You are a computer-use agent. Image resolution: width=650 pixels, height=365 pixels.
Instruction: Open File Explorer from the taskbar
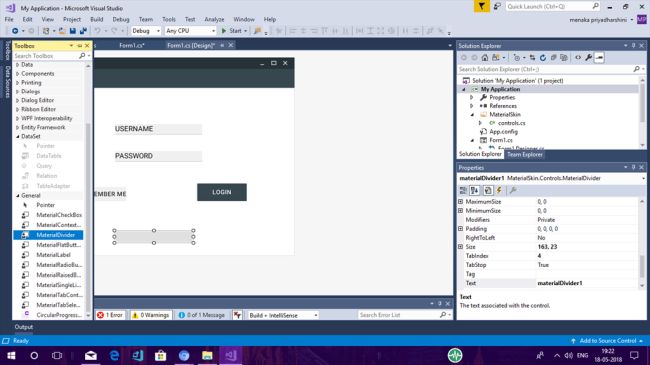point(207,355)
